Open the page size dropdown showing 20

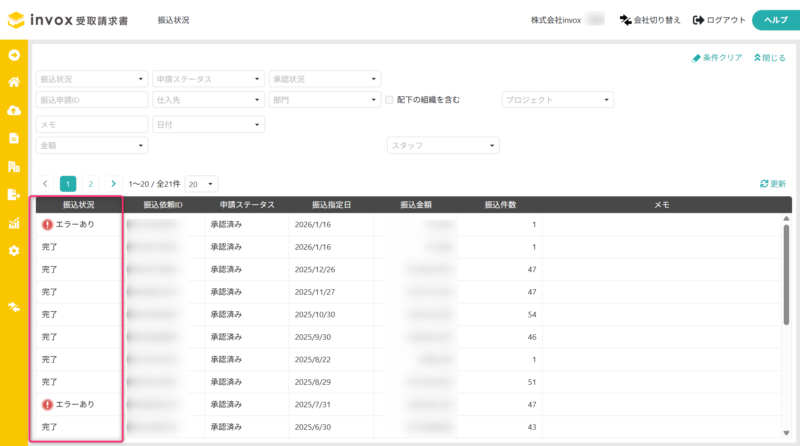click(x=201, y=184)
